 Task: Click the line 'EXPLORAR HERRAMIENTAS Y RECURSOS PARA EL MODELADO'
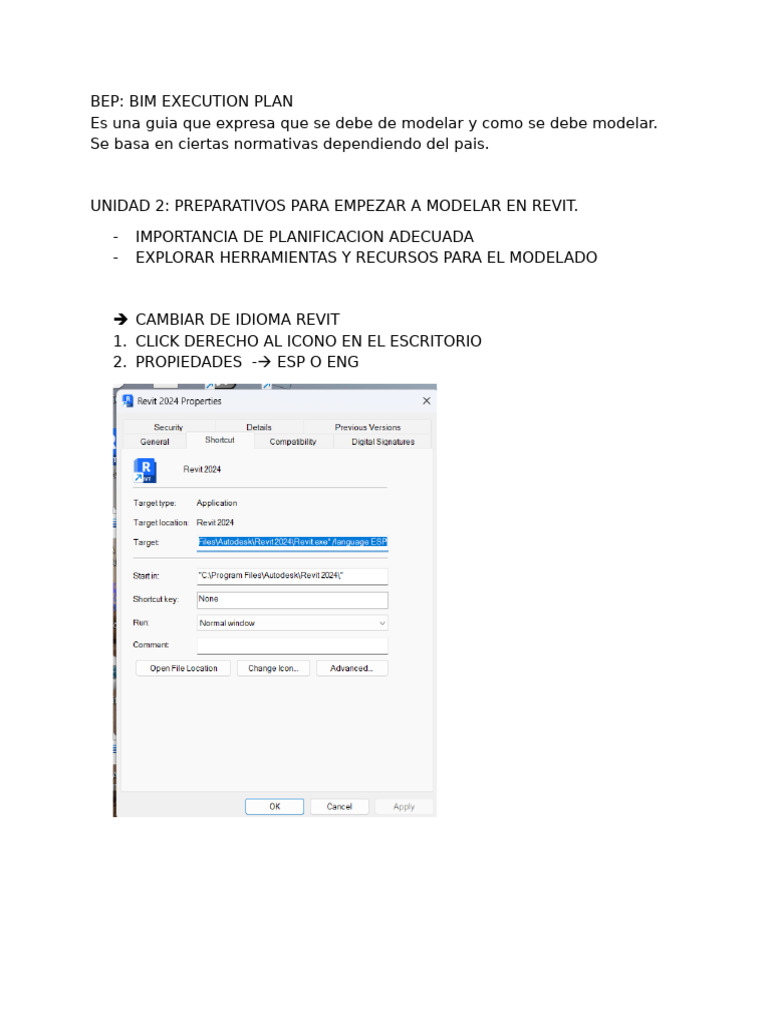coord(366,257)
